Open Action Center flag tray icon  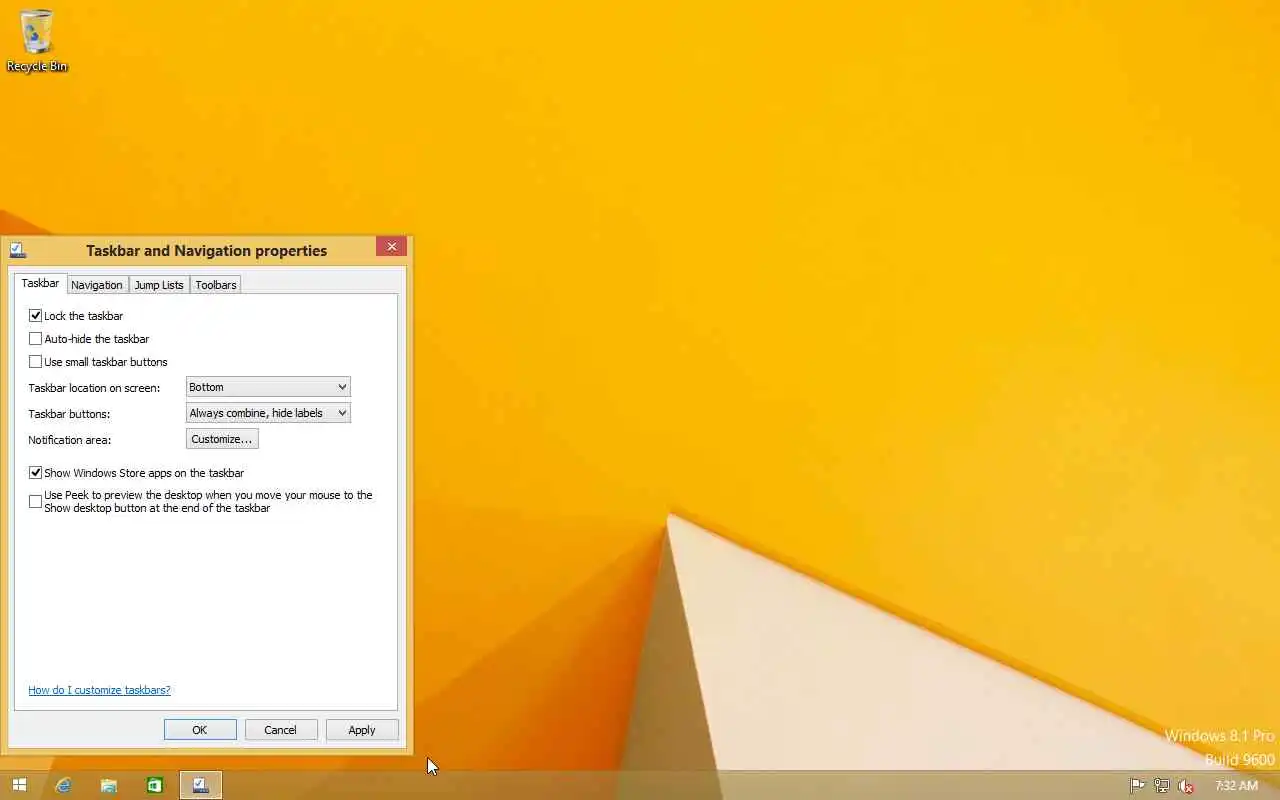(x=1137, y=786)
